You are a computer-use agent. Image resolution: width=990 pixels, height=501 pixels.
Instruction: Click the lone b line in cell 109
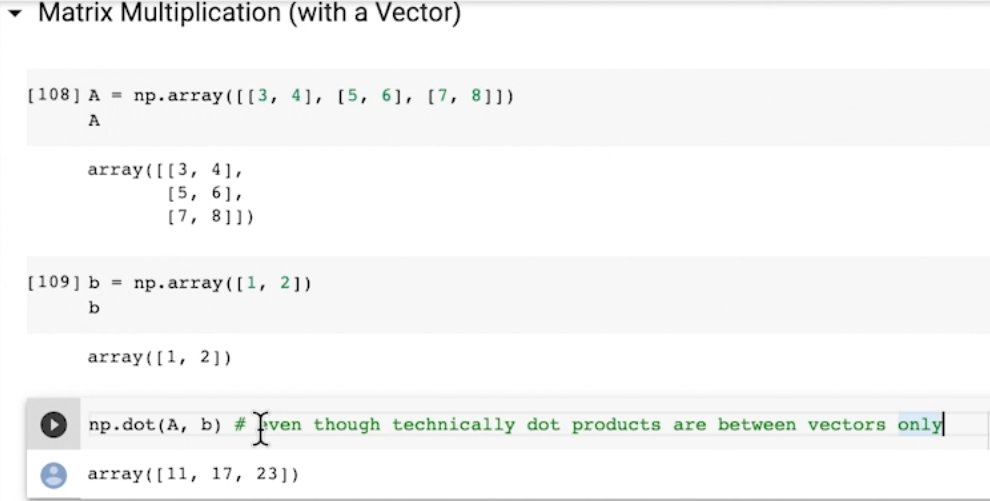click(94, 308)
